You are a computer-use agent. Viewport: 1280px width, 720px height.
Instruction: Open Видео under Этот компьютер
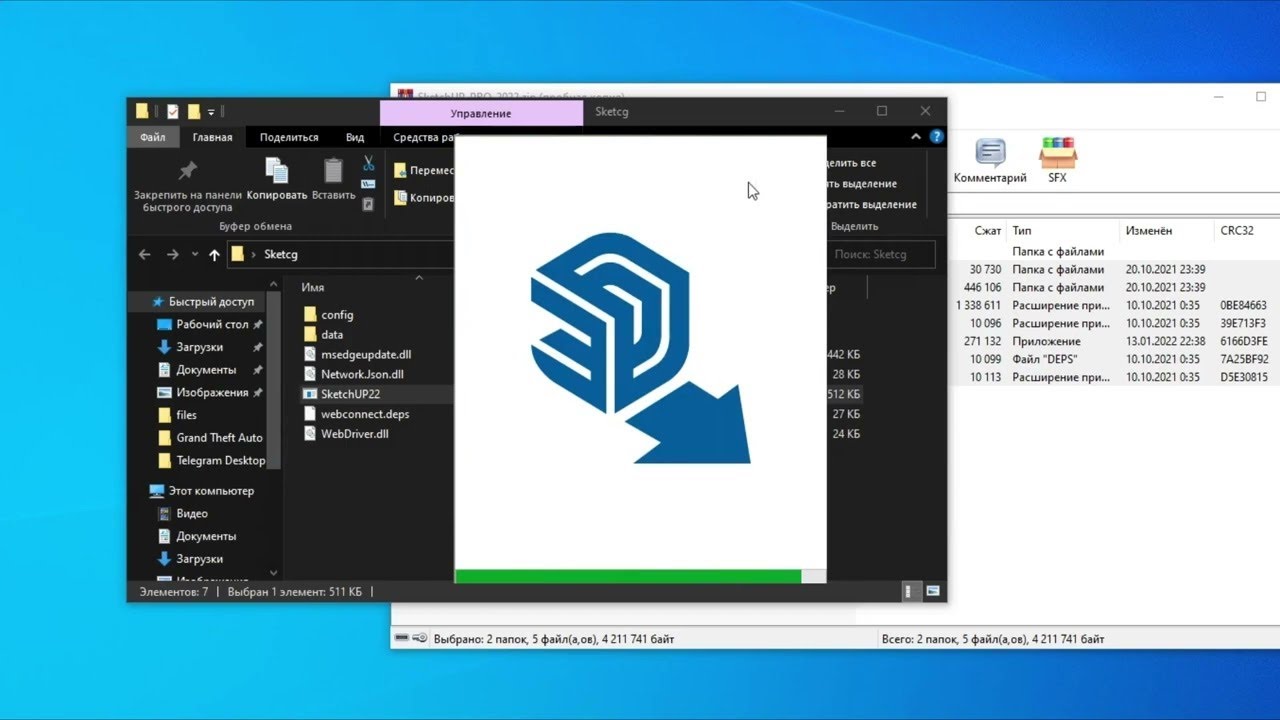pyautogui.click(x=192, y=513)
